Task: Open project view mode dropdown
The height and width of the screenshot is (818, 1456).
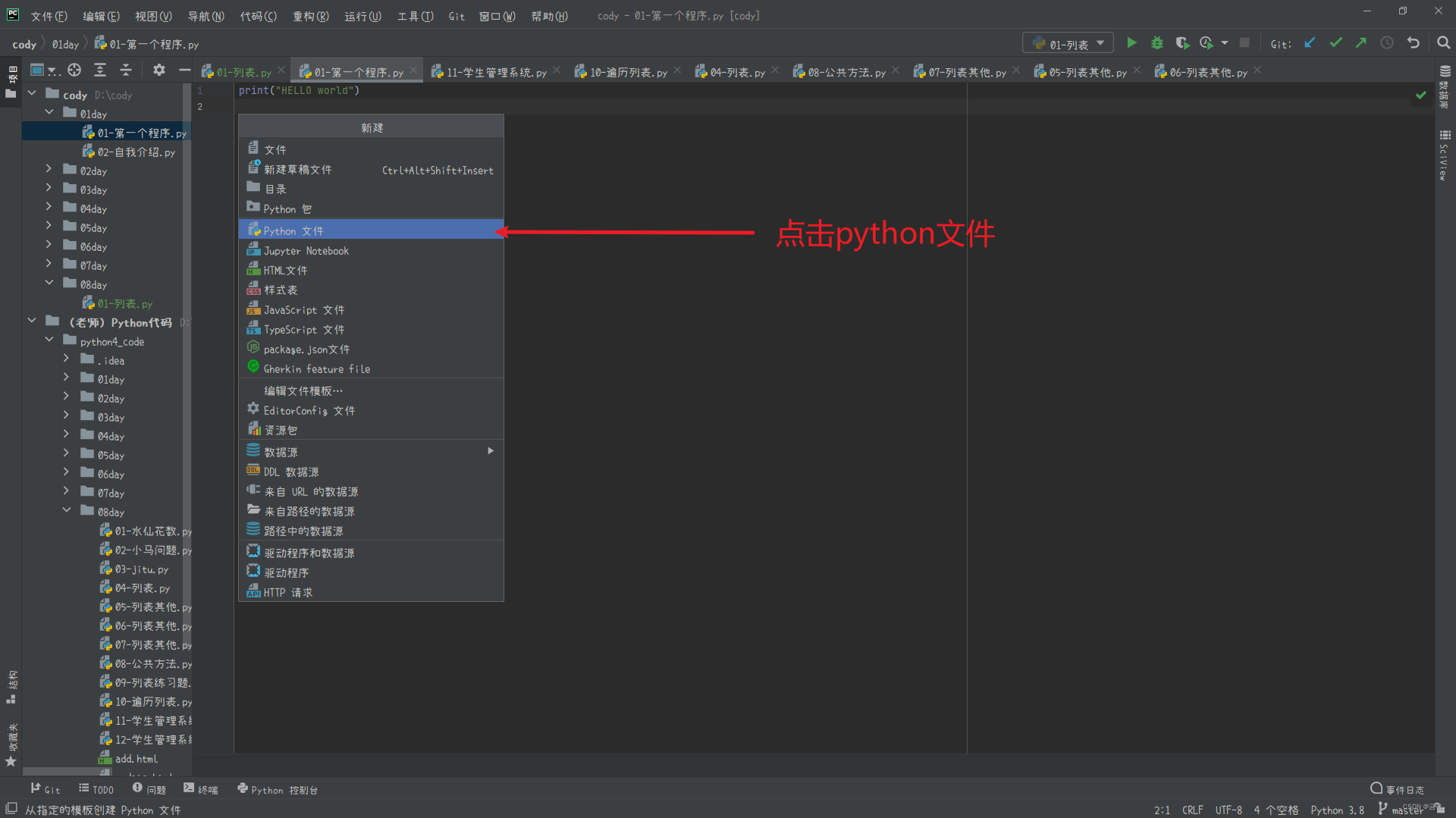Action: (45, 71)
